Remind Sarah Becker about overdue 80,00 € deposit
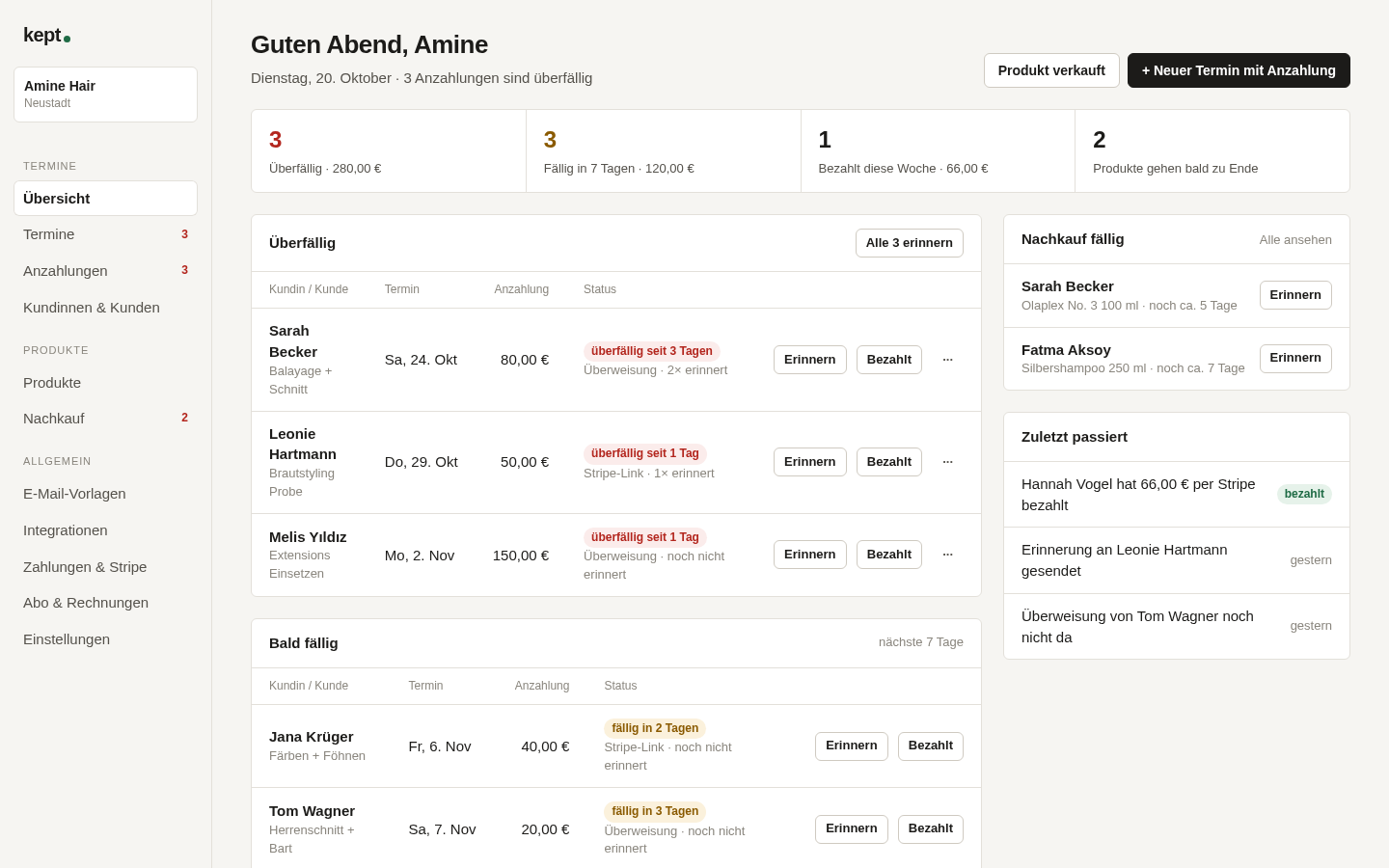The height and width of the screenshot is (868, 1389). pos(810,360)
